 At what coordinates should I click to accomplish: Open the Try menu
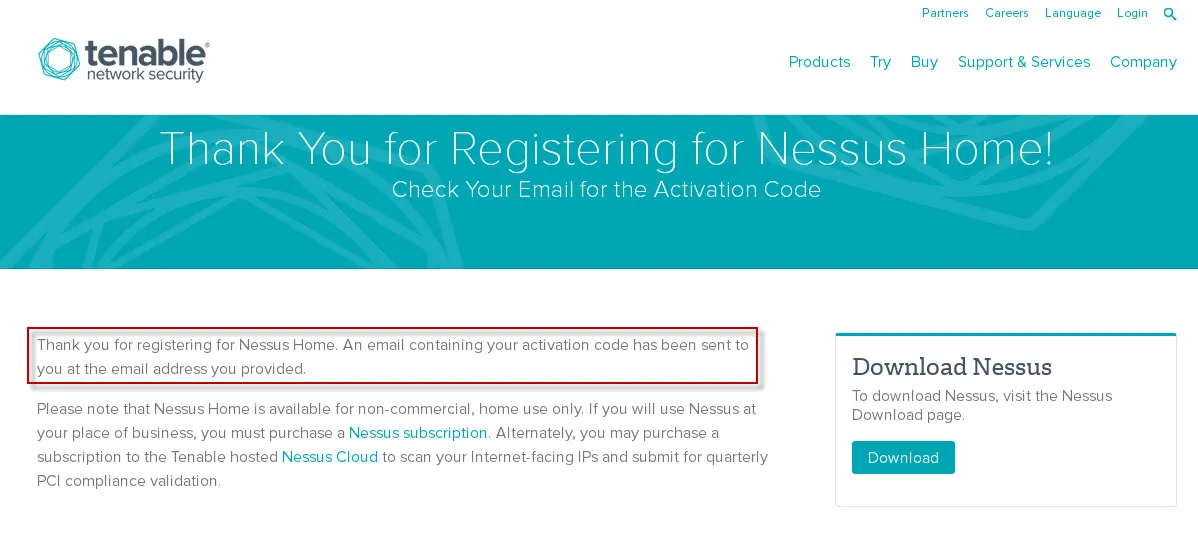pos(880,62)
